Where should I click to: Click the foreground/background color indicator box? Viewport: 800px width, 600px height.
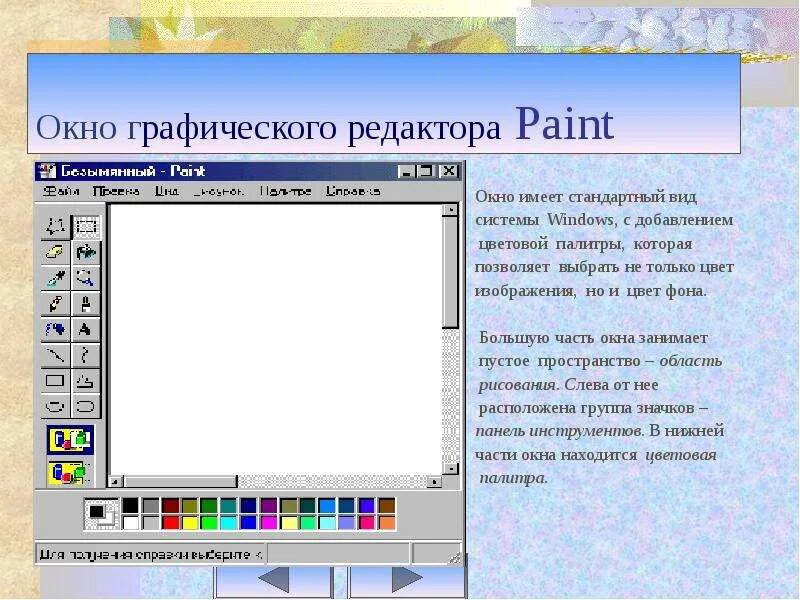tap(101, 514)
